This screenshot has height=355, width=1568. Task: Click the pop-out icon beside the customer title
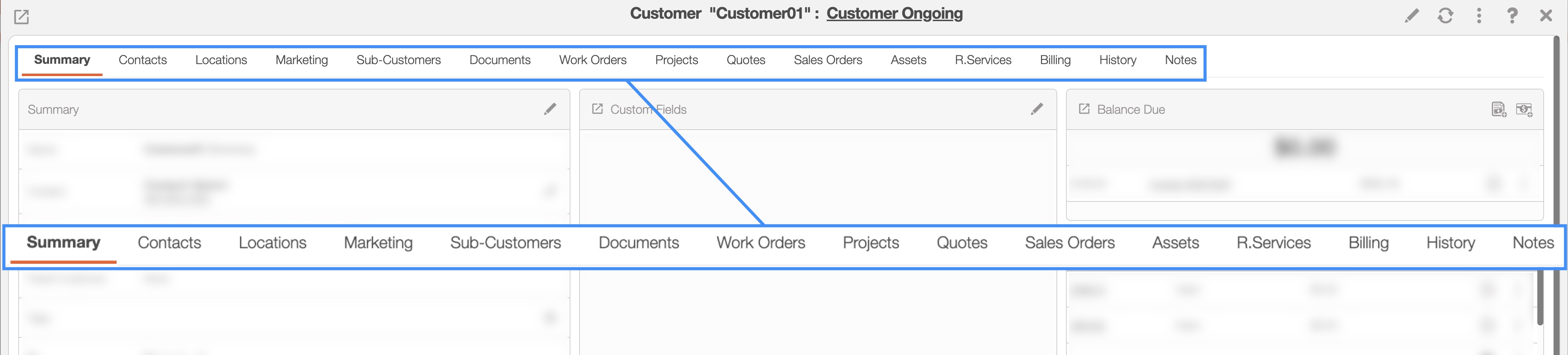point(21,17)
